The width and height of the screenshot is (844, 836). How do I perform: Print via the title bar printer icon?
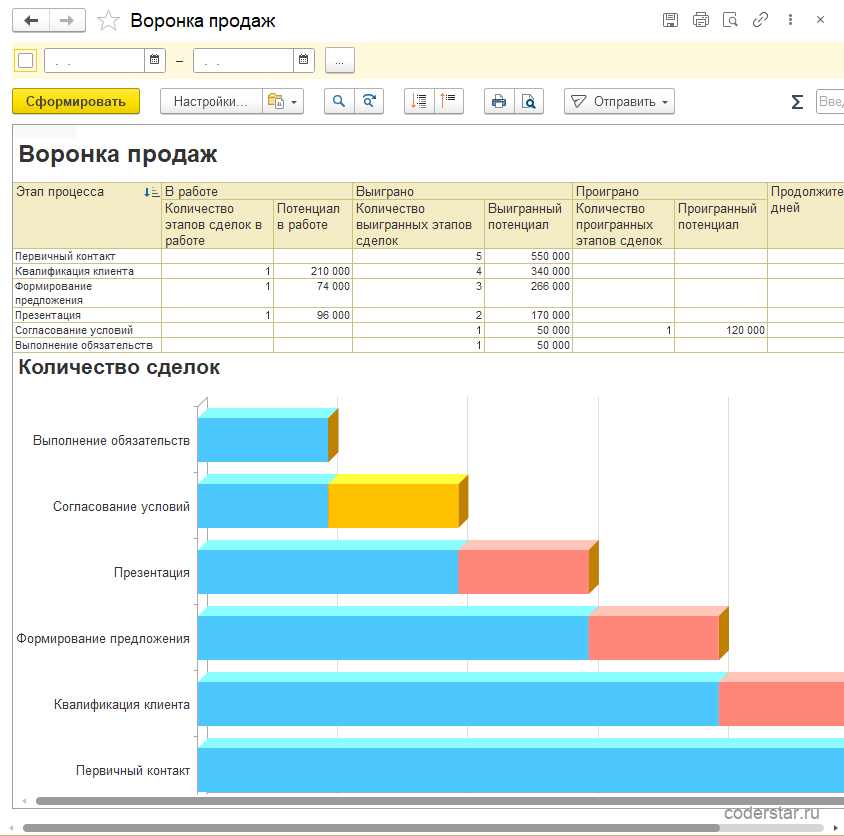(x=701, y=20)
